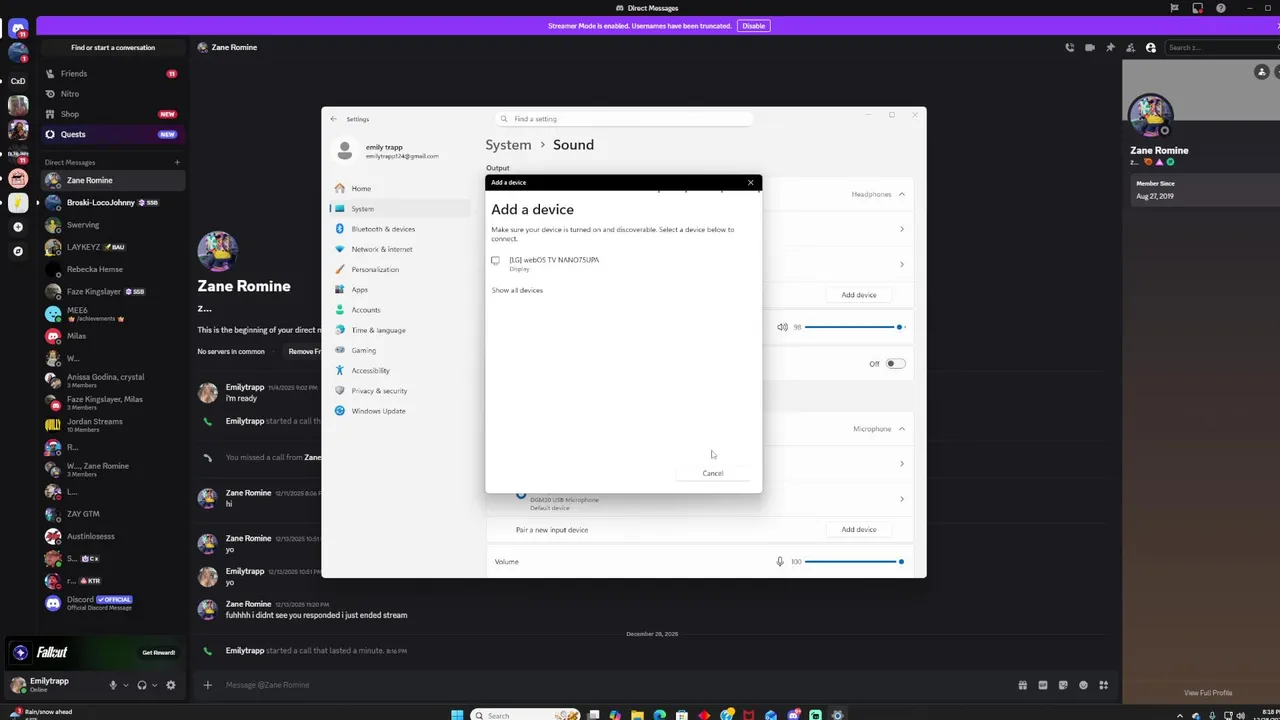Click the attach file plus in message bar

click(208, 685)
